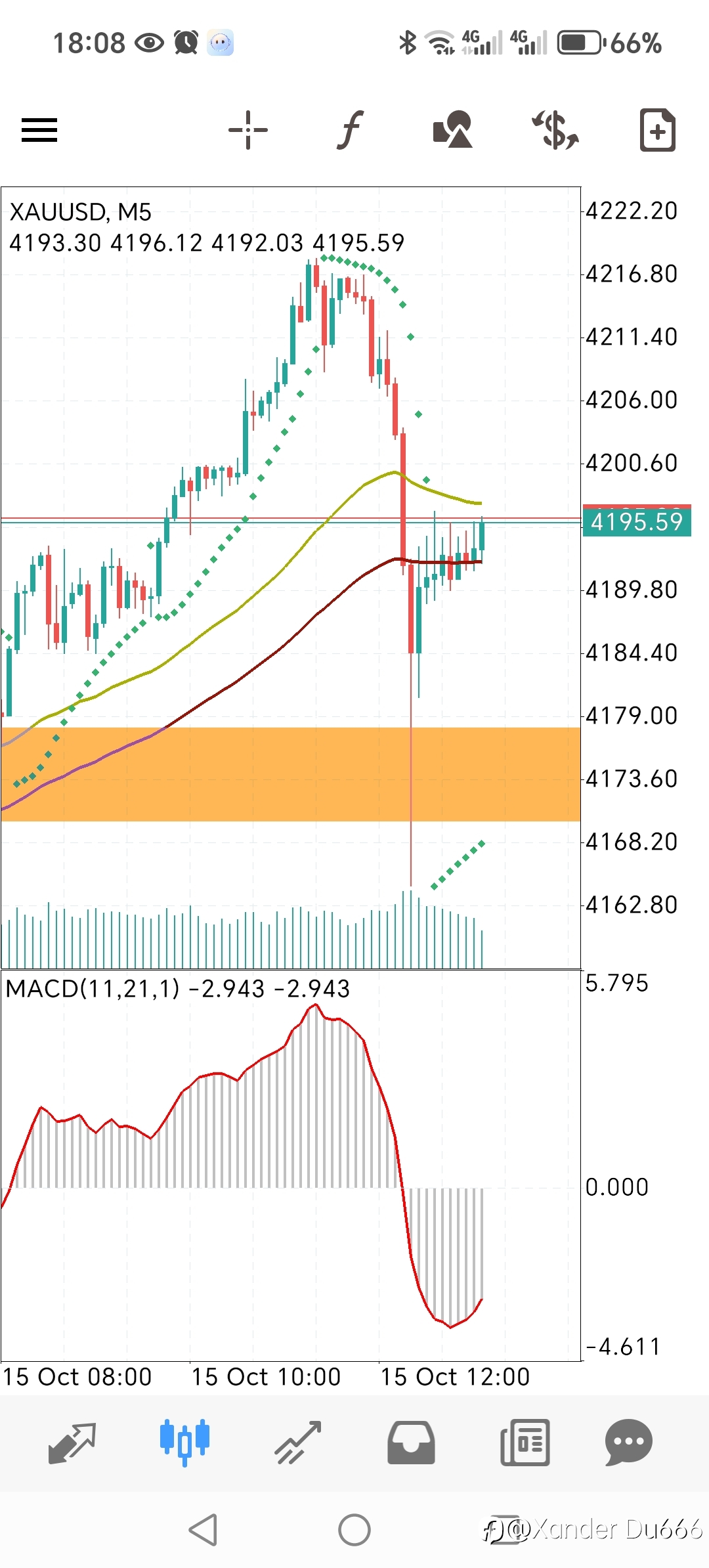Open the currency symbol switcher icon
This screenshot has height=1568, width=709.
click(555, 129)
